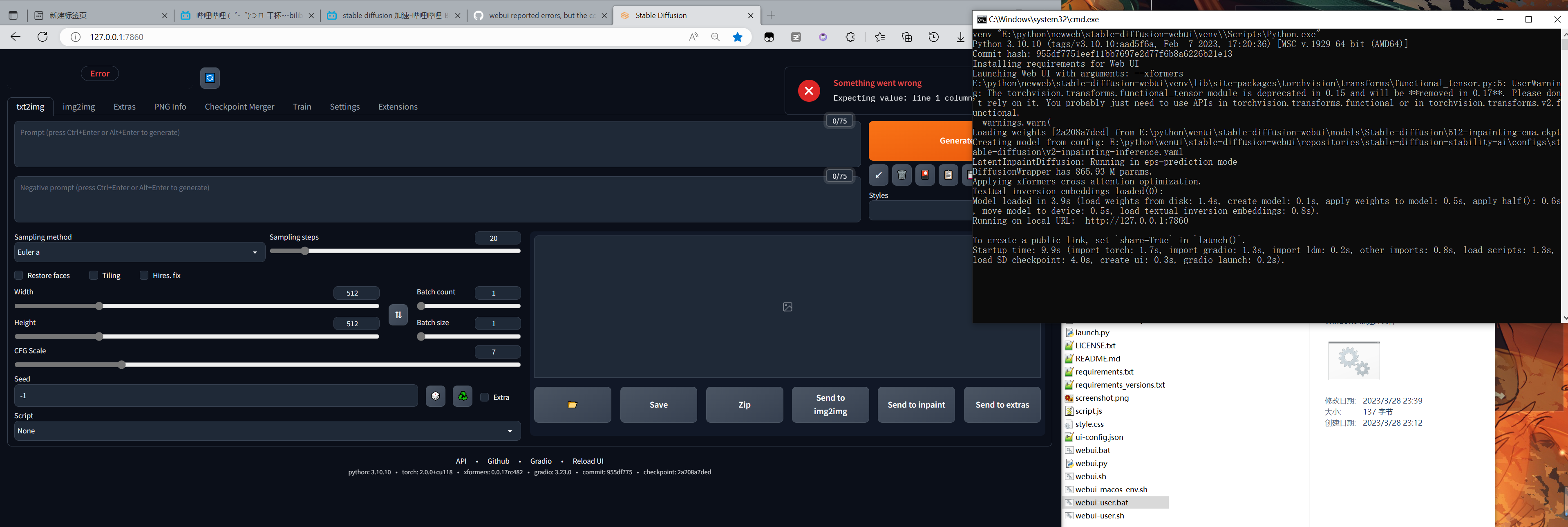Viewport: 1568px width, 527px height.
Task: Enable the Tiling checkbox
Action: (94, 276)
